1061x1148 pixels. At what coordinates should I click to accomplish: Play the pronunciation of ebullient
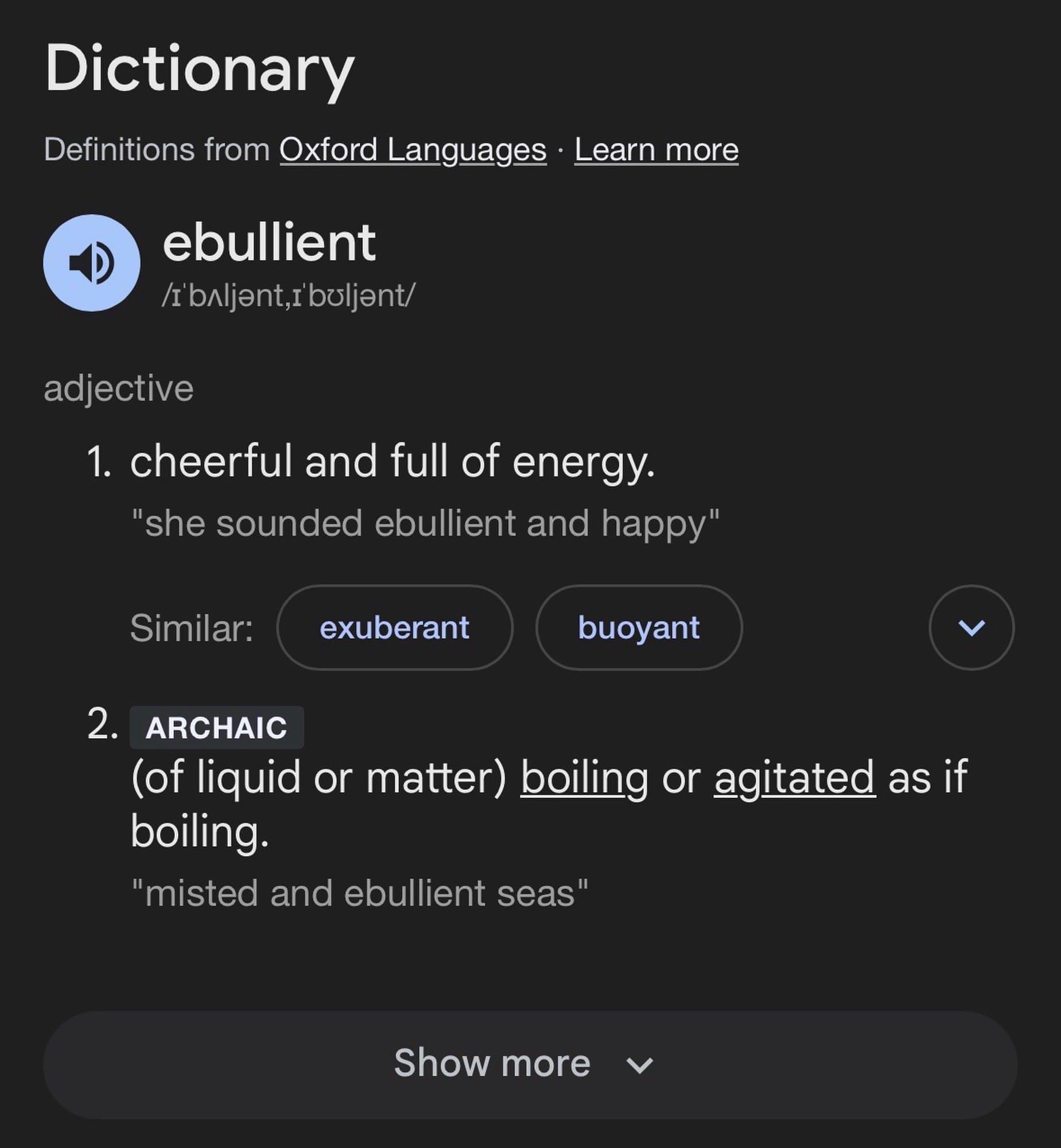click(x=92, y=262)
